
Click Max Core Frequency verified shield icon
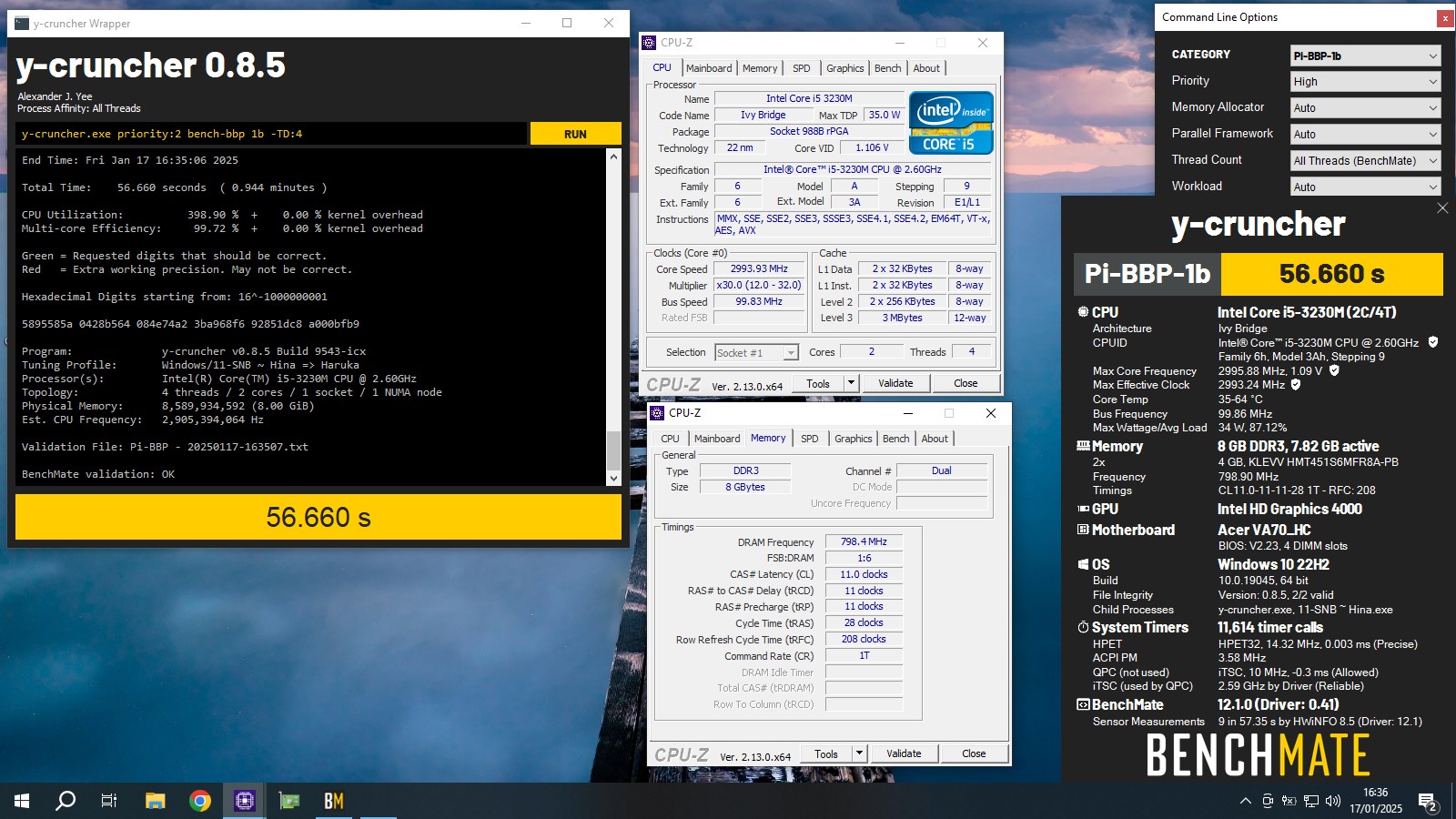coord(1334,370)
